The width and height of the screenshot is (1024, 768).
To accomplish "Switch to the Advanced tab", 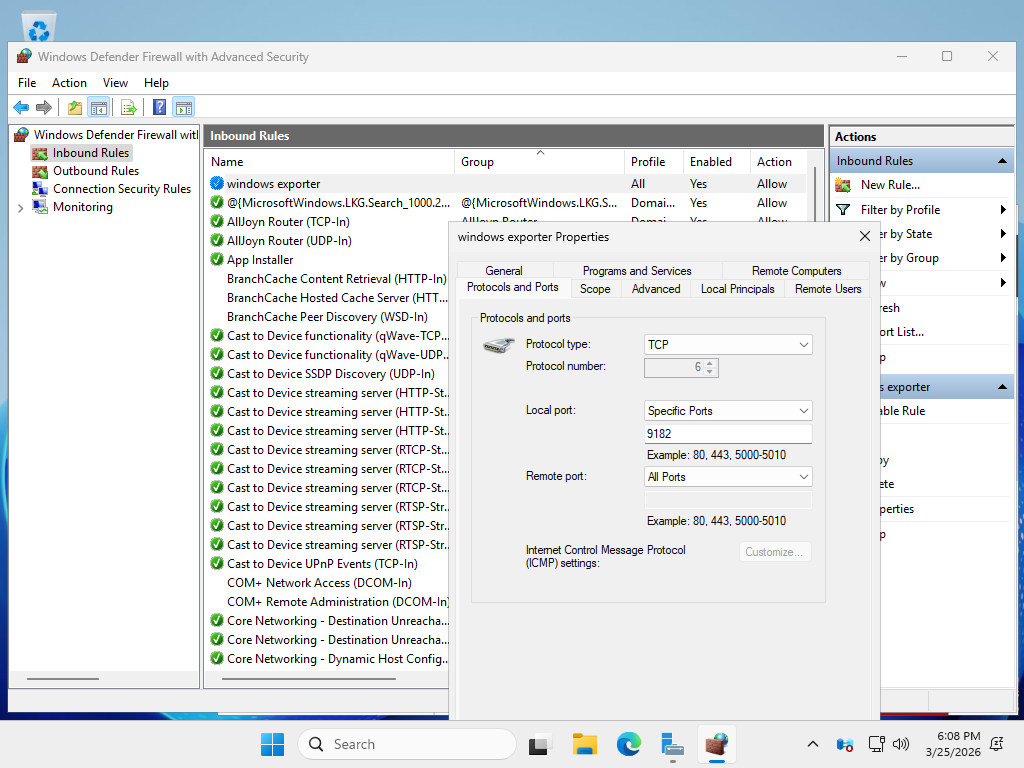I will 656,289.
